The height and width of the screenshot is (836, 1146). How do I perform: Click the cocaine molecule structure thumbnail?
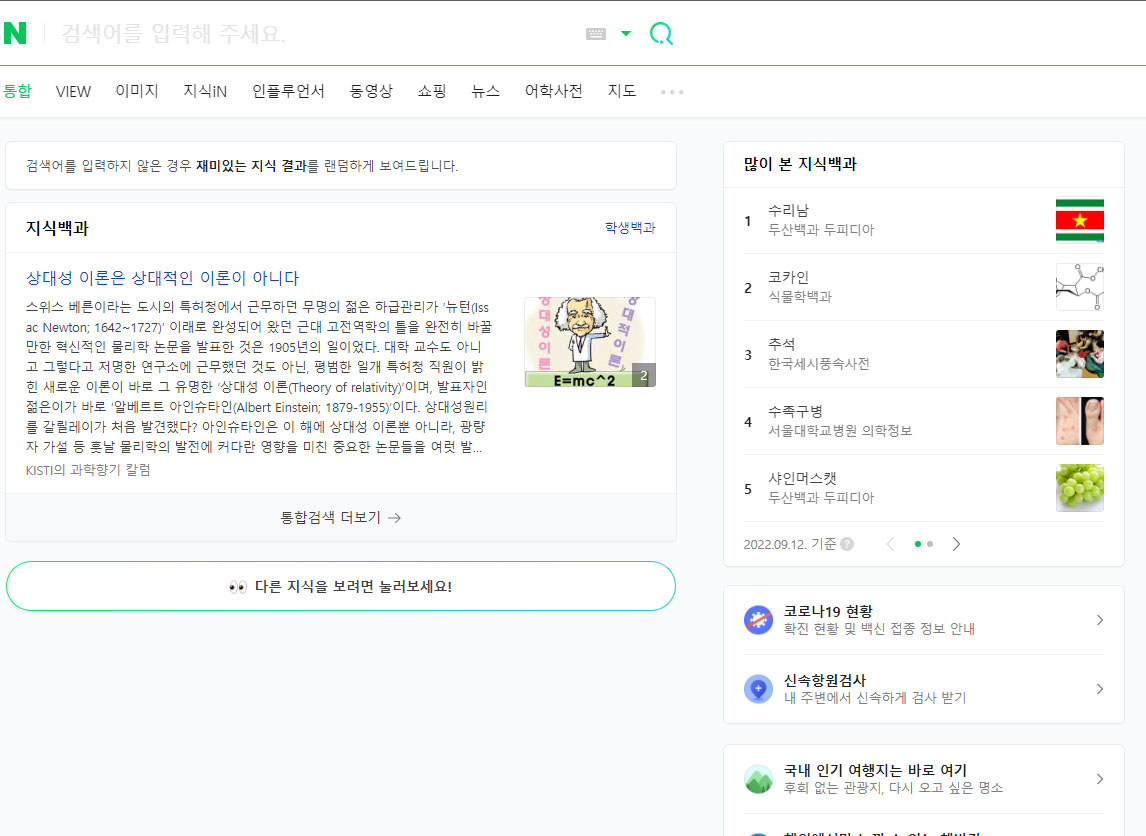tap(1079, 287)
